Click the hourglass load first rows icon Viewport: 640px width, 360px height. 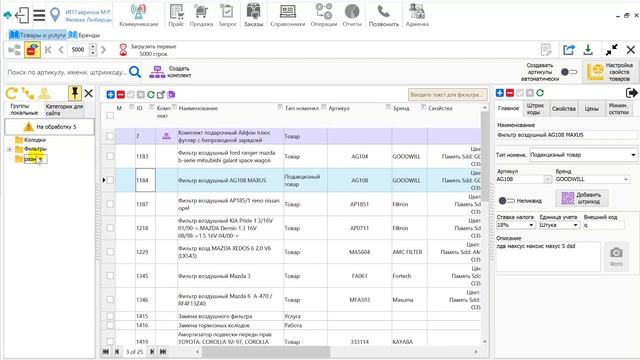[123, 50]
